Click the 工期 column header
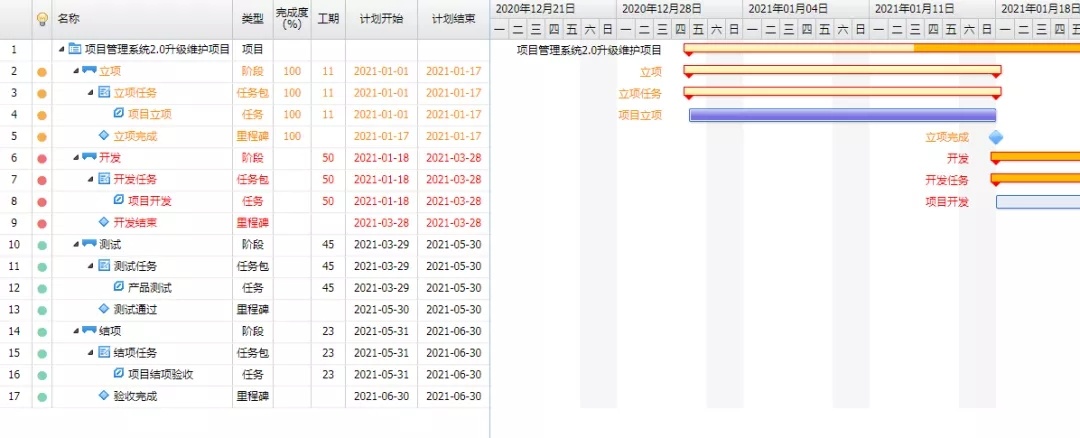Viewport: 1080px width, 438px height. coord(329,19)
